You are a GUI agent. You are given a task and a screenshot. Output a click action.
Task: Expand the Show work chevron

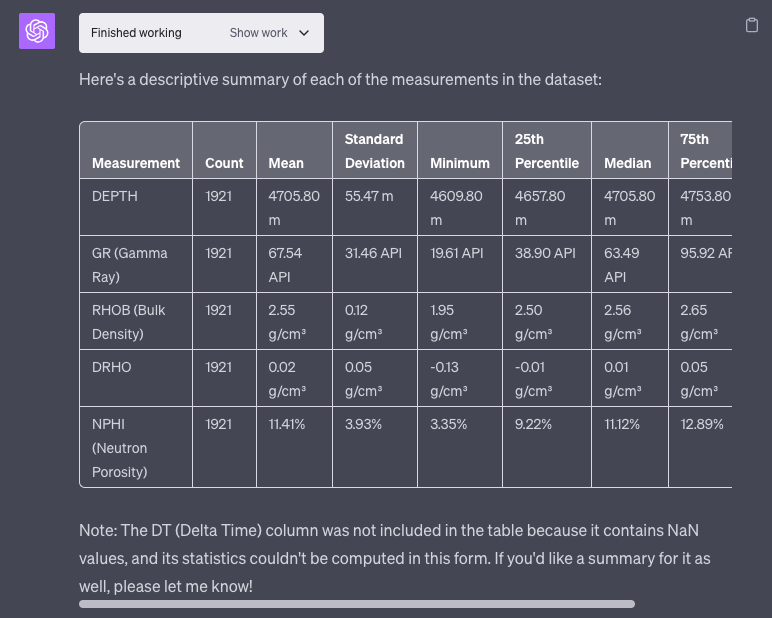pyautogui.click(x=304, y=33)
